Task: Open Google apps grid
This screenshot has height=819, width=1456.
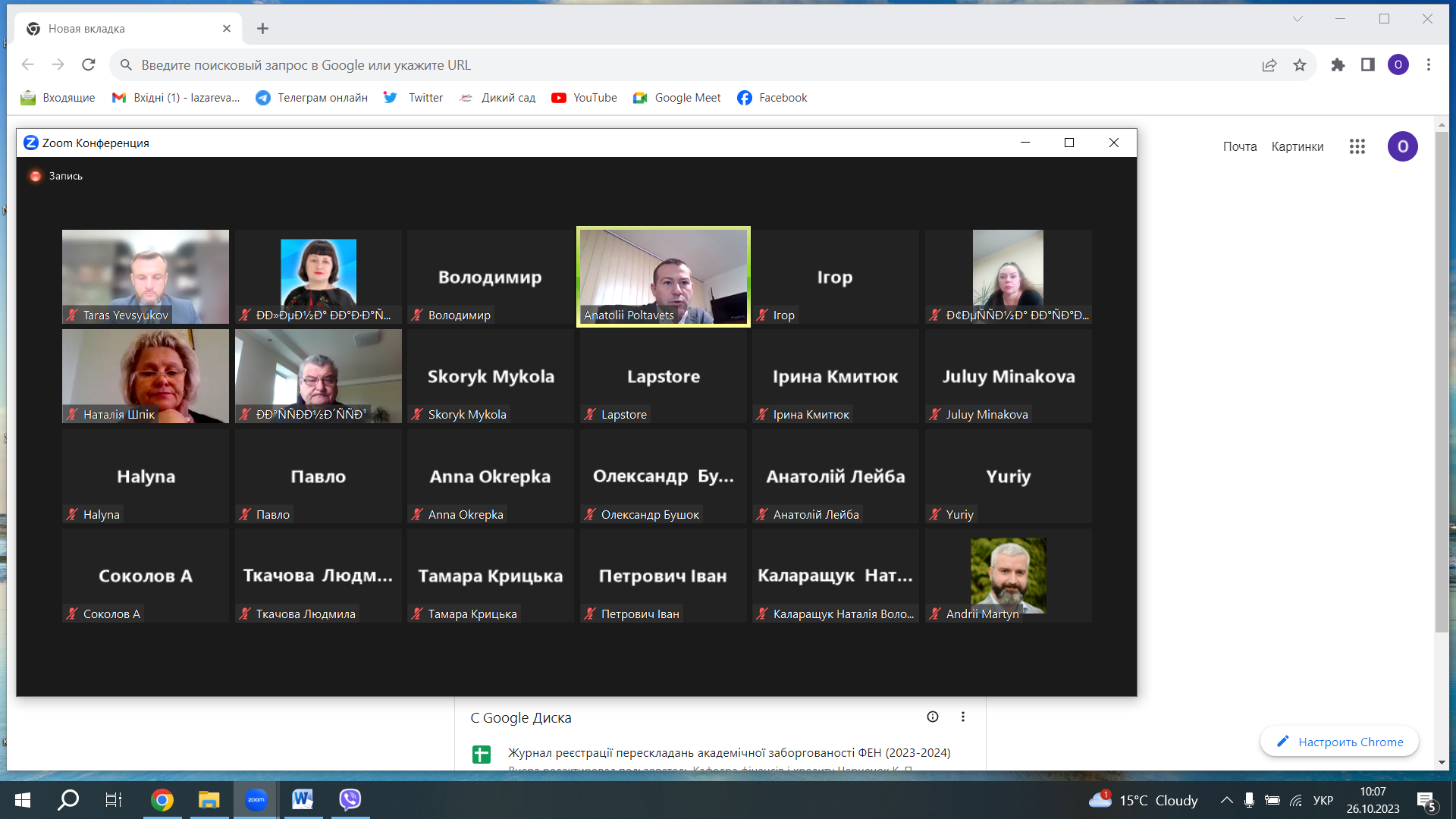Action: point(1357,146)
